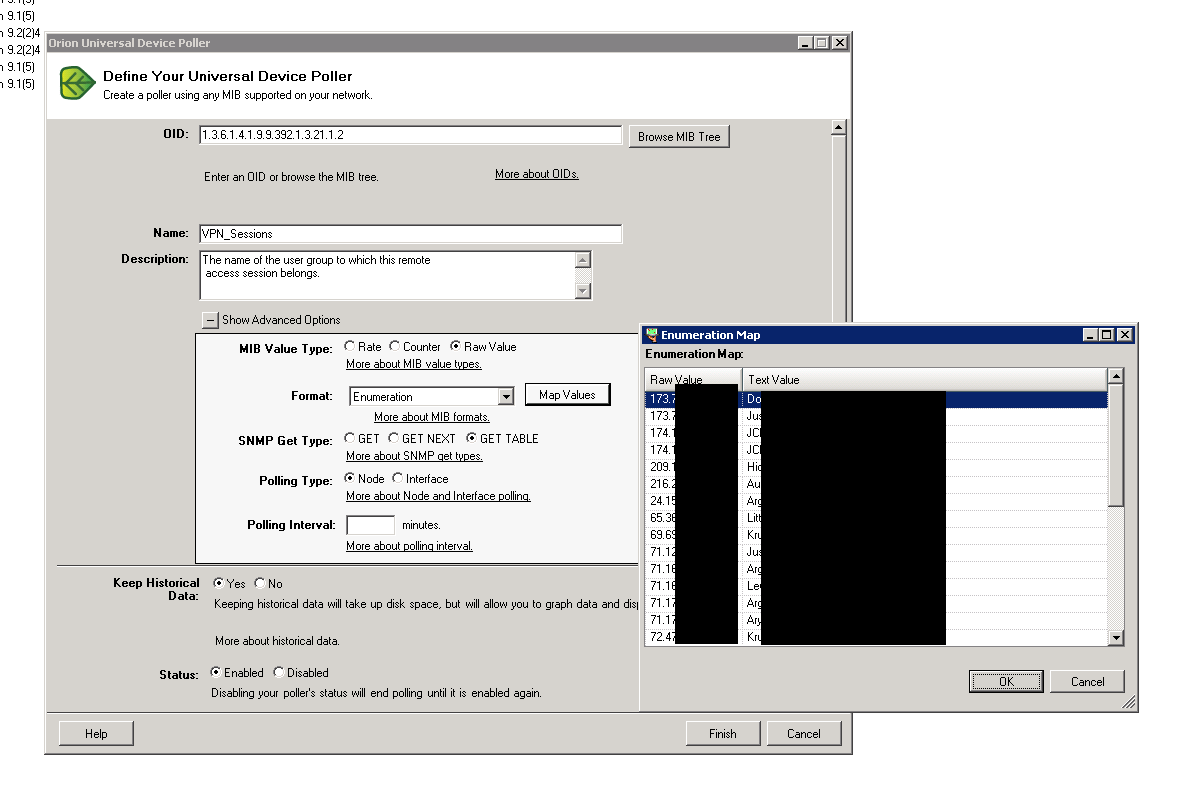Select the 65.38 raw value row
Screen dimensions: 1189x802
pyautogui.click(x=876, y=518)
